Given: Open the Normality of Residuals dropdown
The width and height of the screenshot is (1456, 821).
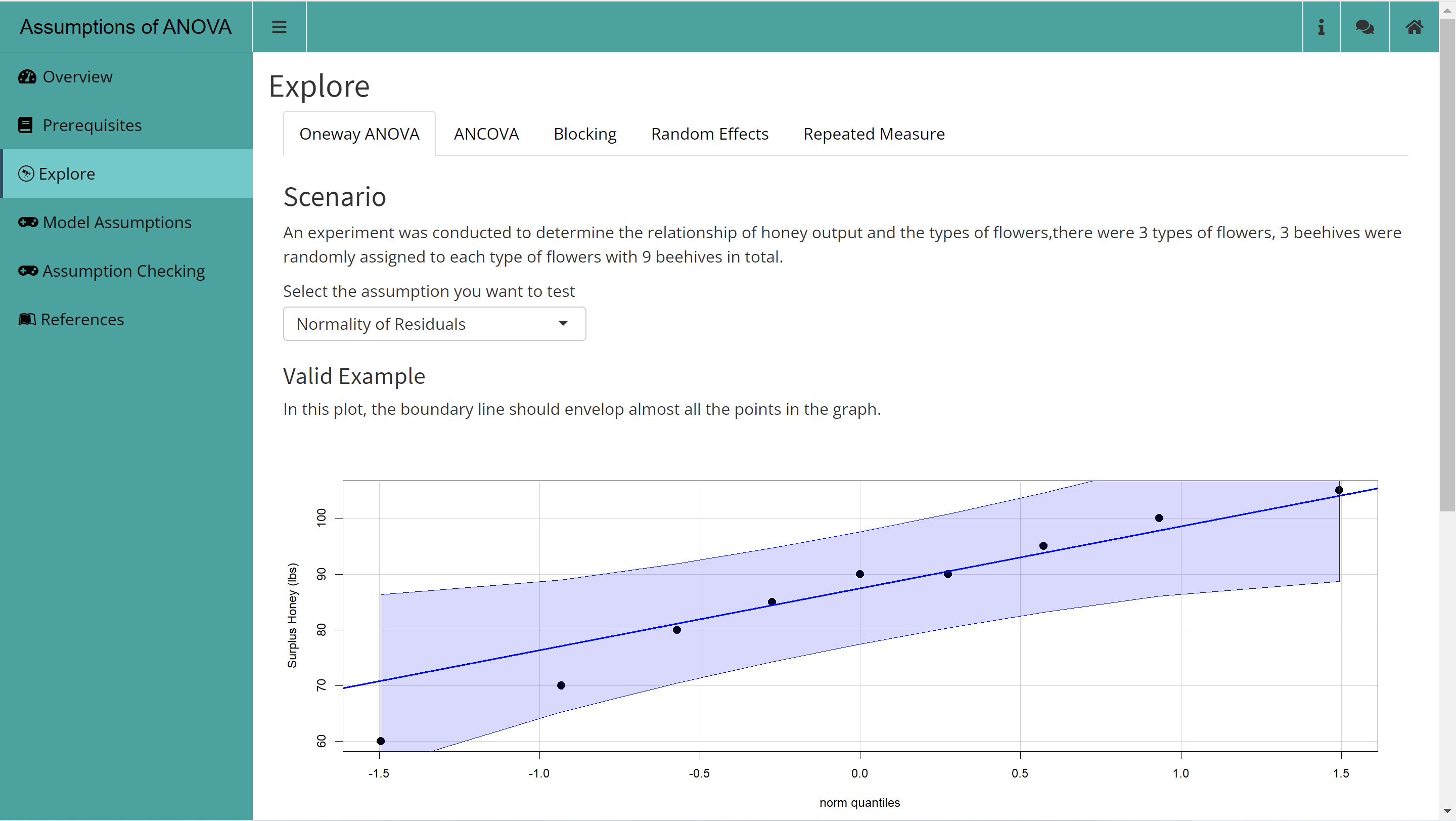Looking at the screenshot, I should click(434, 324).
